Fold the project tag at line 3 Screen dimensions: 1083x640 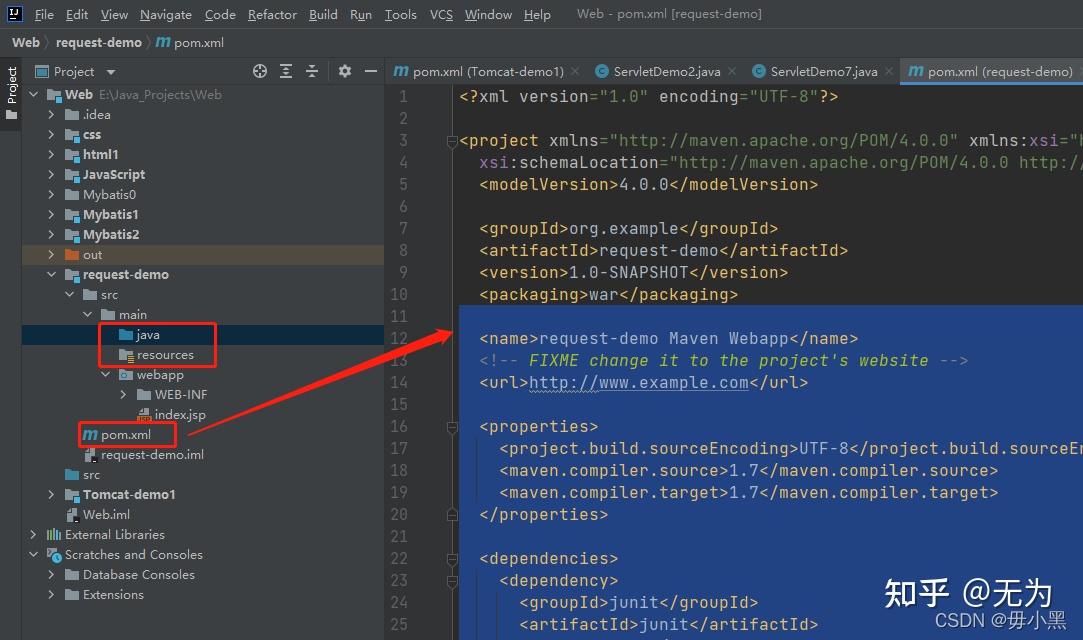click(452, 142)
